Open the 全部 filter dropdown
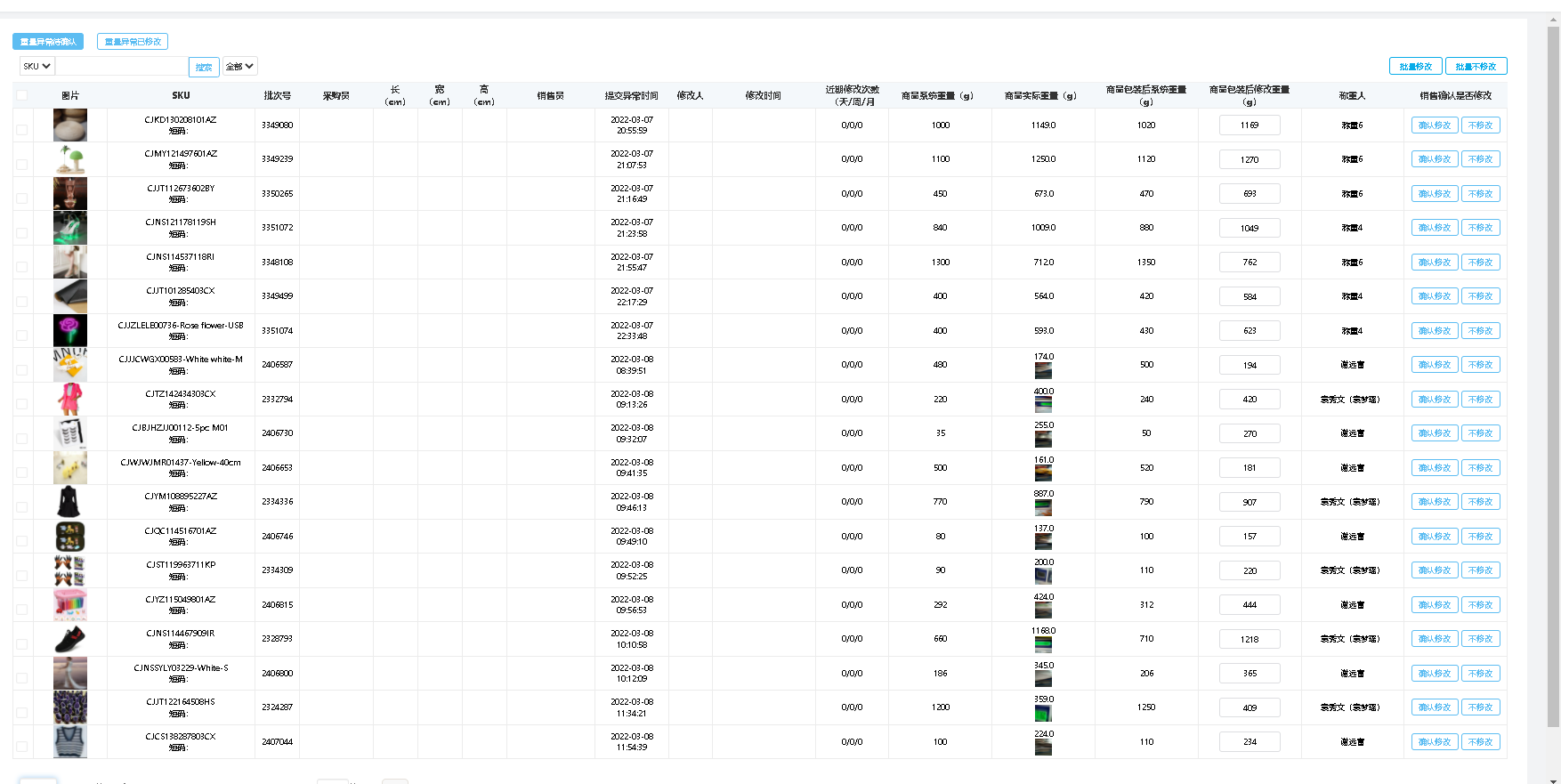 pos(239,66)
